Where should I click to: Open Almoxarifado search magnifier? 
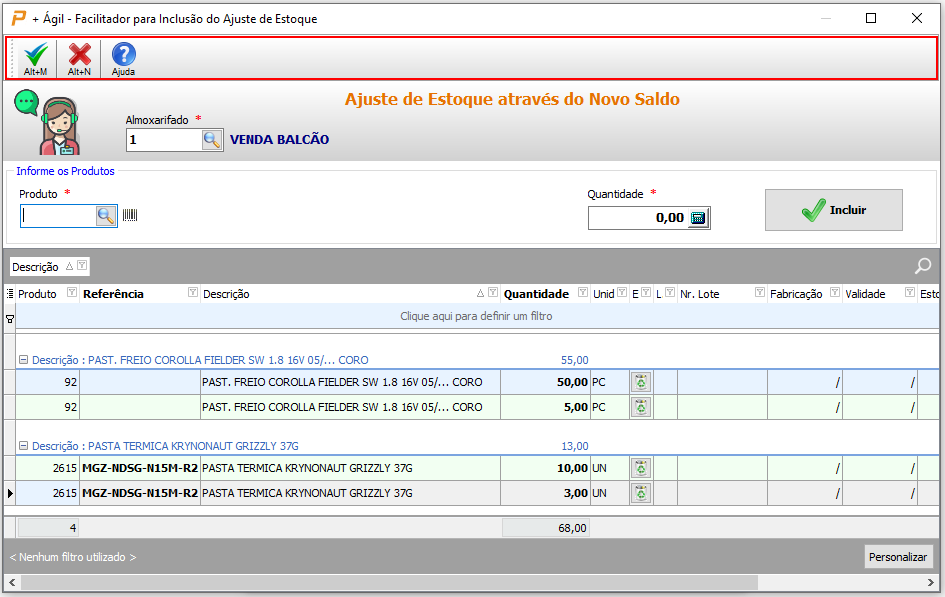(x=212, y=140)
